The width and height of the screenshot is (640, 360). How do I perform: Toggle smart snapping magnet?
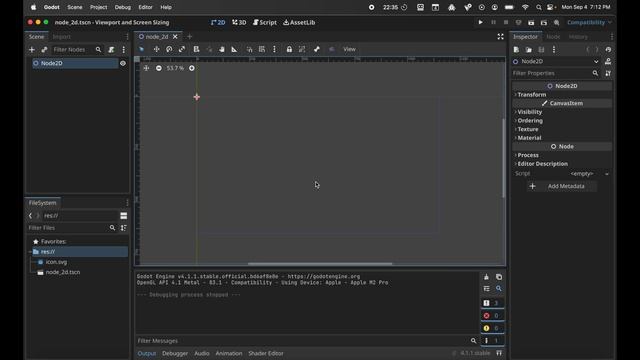click(x=249, y=49)
